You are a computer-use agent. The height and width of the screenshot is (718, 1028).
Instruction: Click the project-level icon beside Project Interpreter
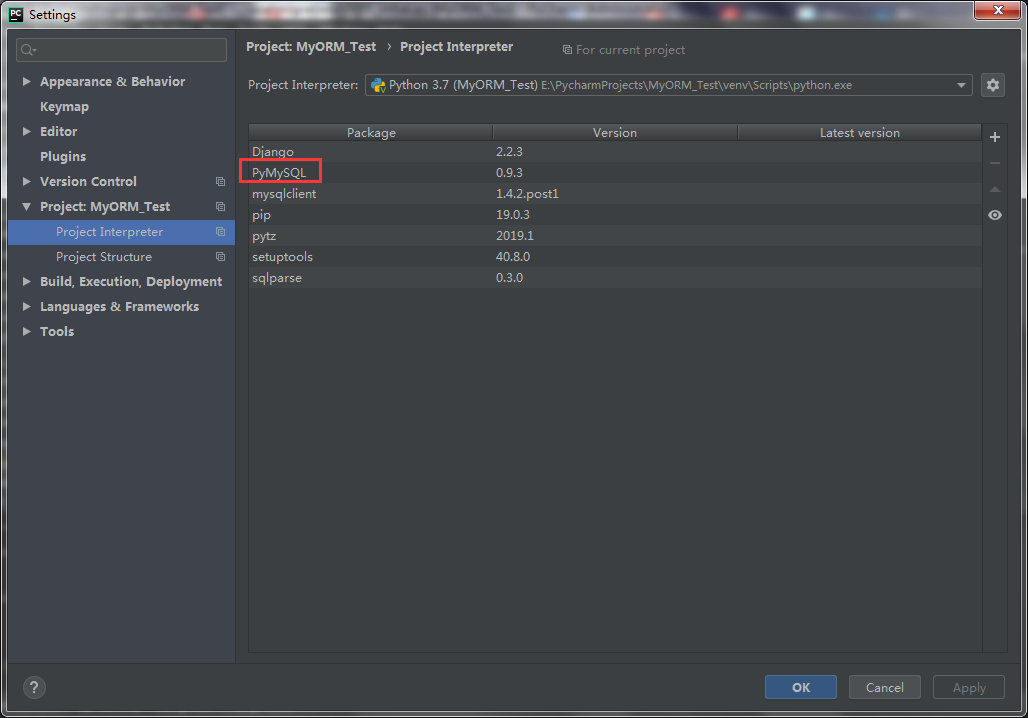pyautogui.click(x=220, y=231)
